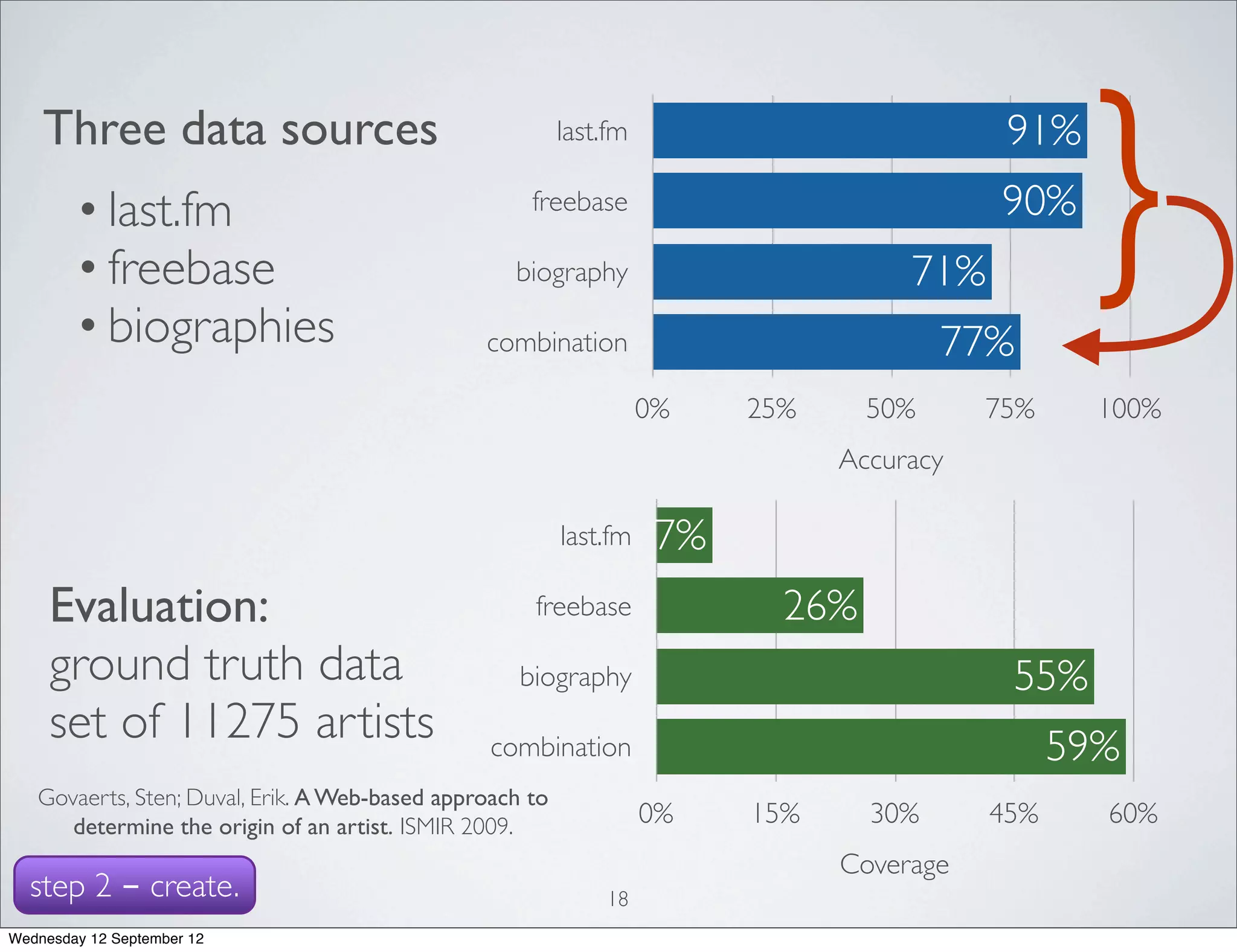This screenshot has width=1237, height=952.
Task: Click the 'freebase' label of accuracy chart
Action: [x=580, y=201]
